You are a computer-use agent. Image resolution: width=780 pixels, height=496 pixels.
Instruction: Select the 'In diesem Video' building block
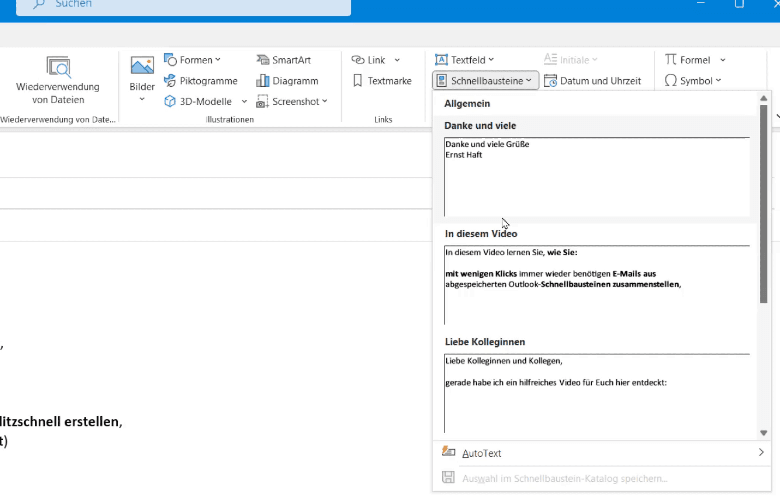(x=597, y=276)
